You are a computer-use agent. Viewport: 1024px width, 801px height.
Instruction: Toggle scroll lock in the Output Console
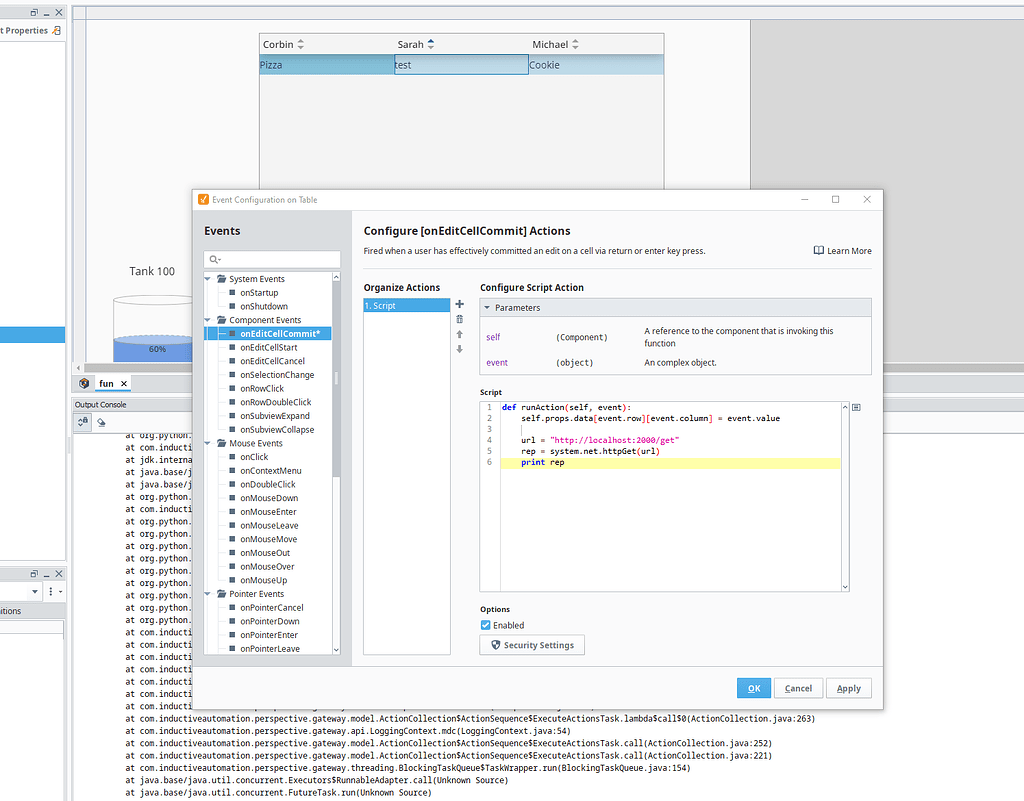tap(82, 422)
